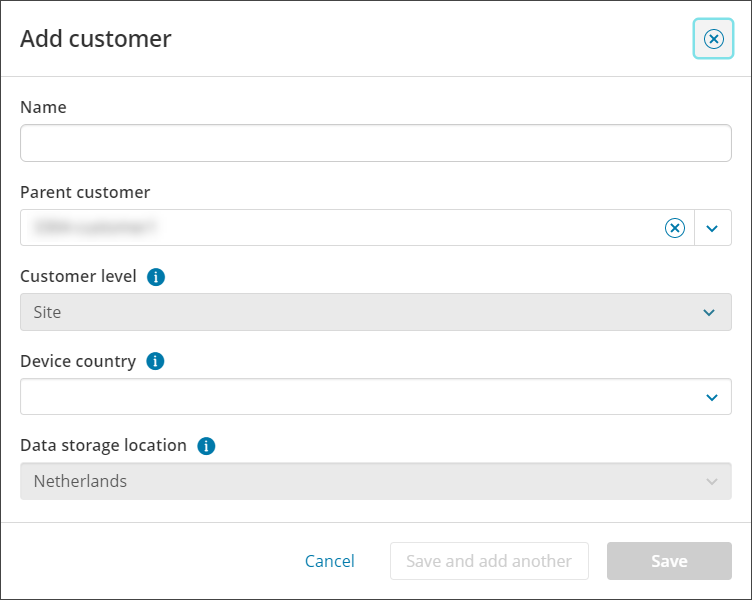752x600 pixels.
Task: Show info tooltip for Device country
Action: pos(155,362)
